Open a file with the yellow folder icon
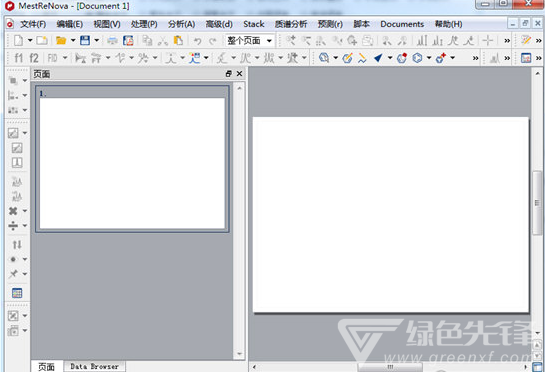The width and height of the screenshot is (545, 372). (61, 41)
